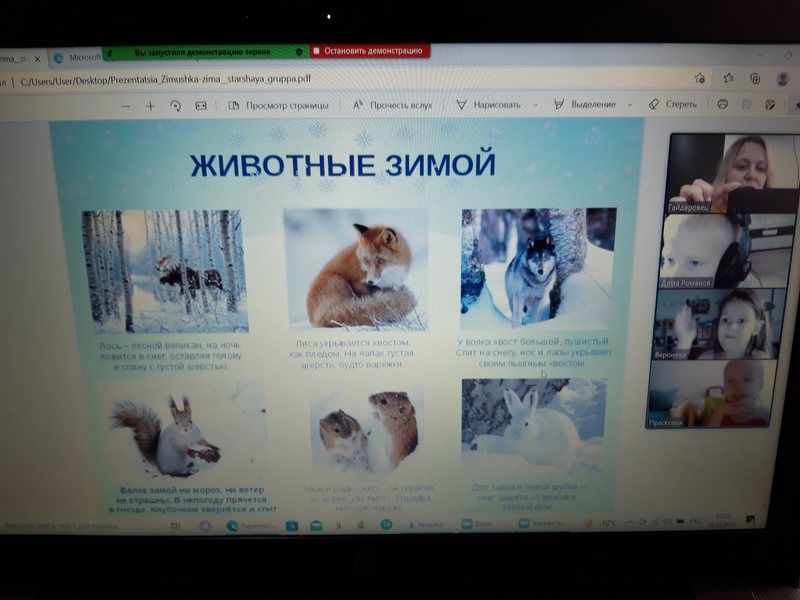Select Вероника video thumbnail
The image size is (800, 600).
click(x=719, y=324)
